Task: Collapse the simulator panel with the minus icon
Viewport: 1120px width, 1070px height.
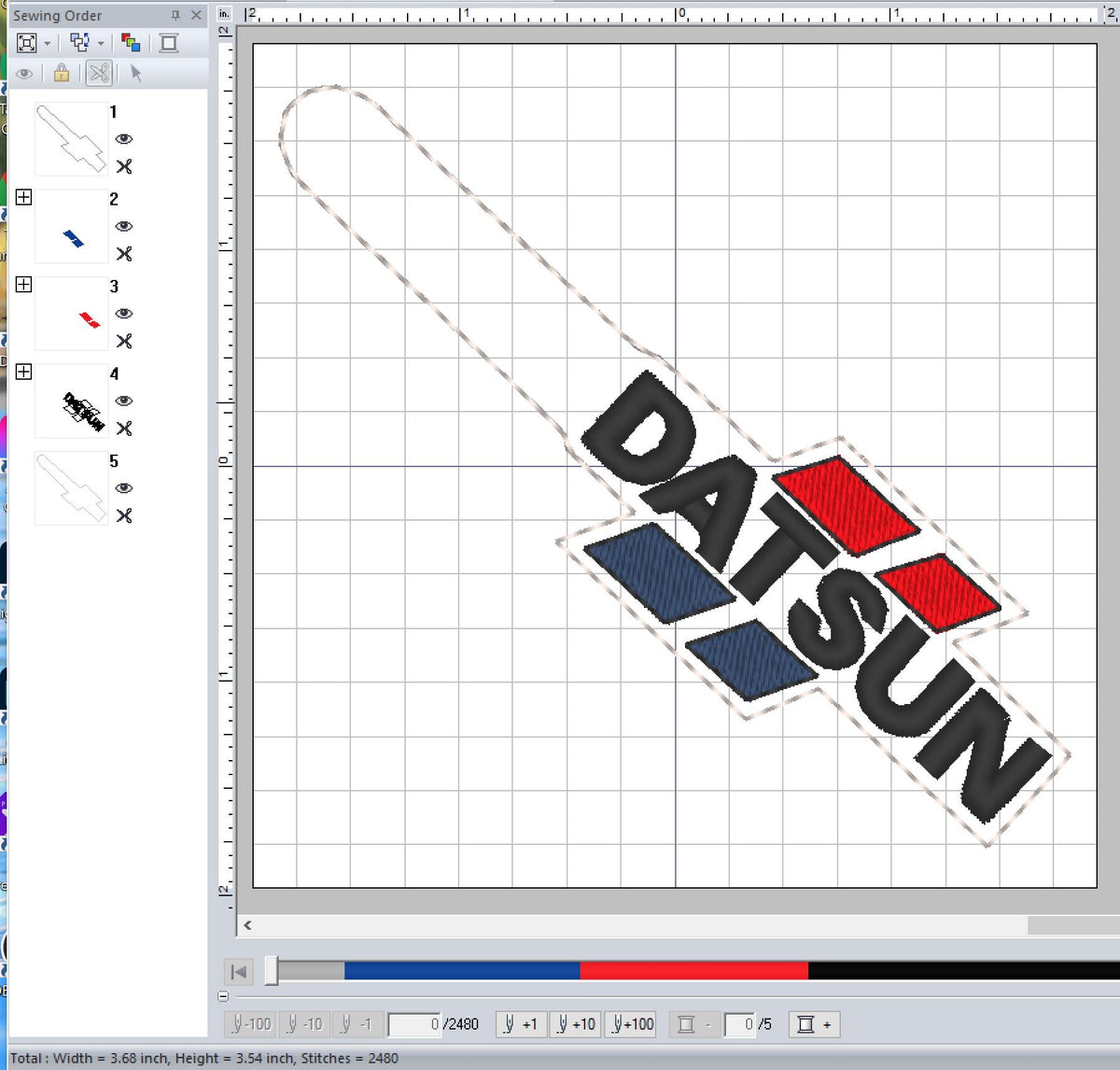Action: (223, 996)
